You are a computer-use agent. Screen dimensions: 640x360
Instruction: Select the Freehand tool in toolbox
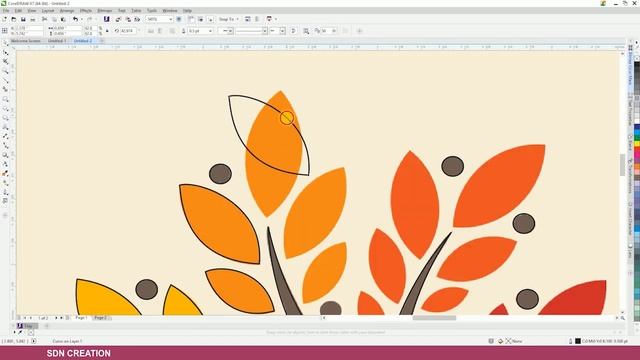coord(5,81)
